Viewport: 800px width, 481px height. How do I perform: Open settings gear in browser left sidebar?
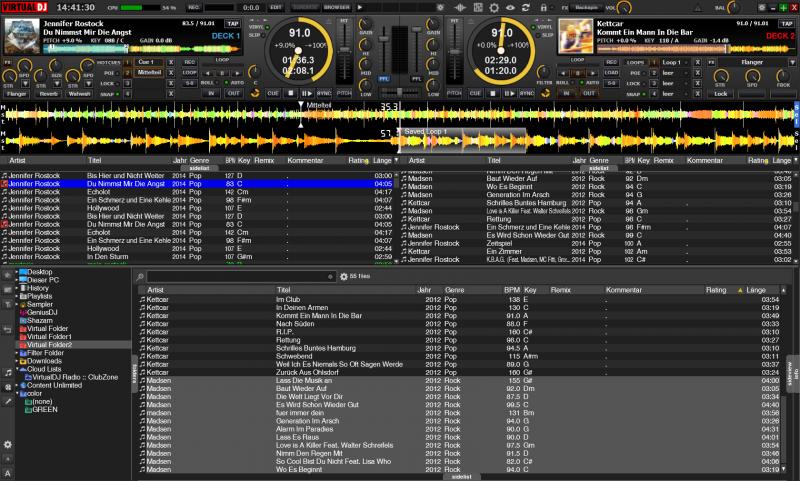tap(8, 445)
